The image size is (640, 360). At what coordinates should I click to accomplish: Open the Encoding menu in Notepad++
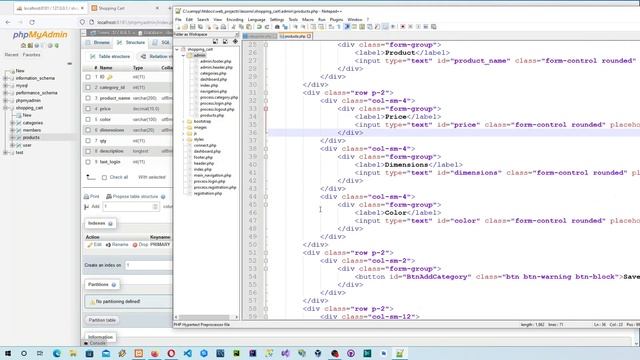click(x=235, y=20)
